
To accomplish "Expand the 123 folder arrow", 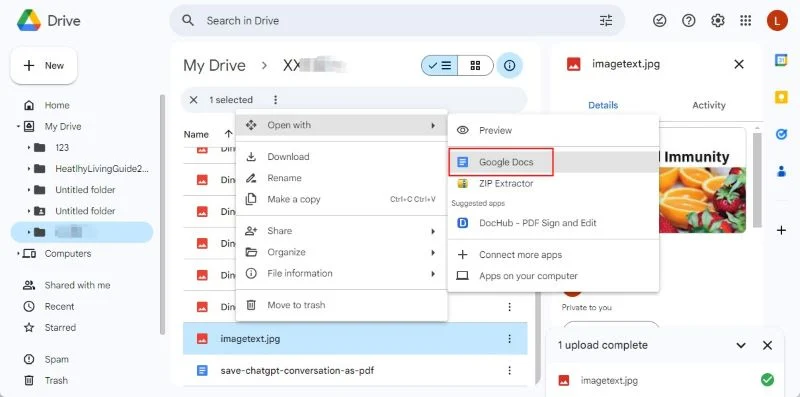I will [29, 147].
